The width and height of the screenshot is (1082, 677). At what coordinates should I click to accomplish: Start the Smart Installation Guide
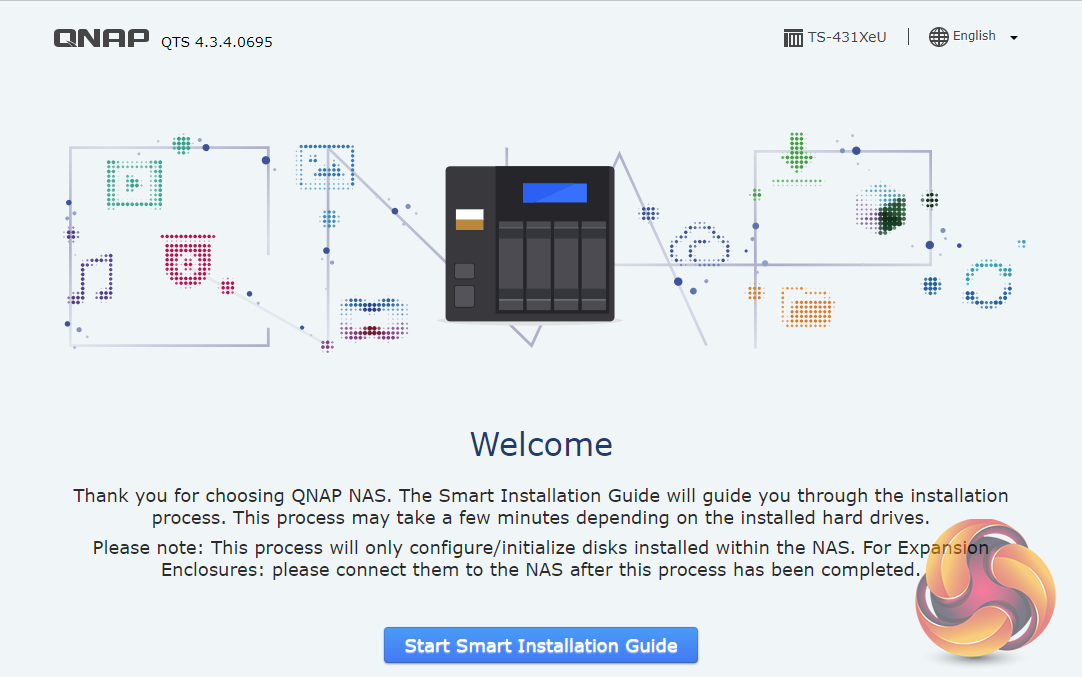540,645
